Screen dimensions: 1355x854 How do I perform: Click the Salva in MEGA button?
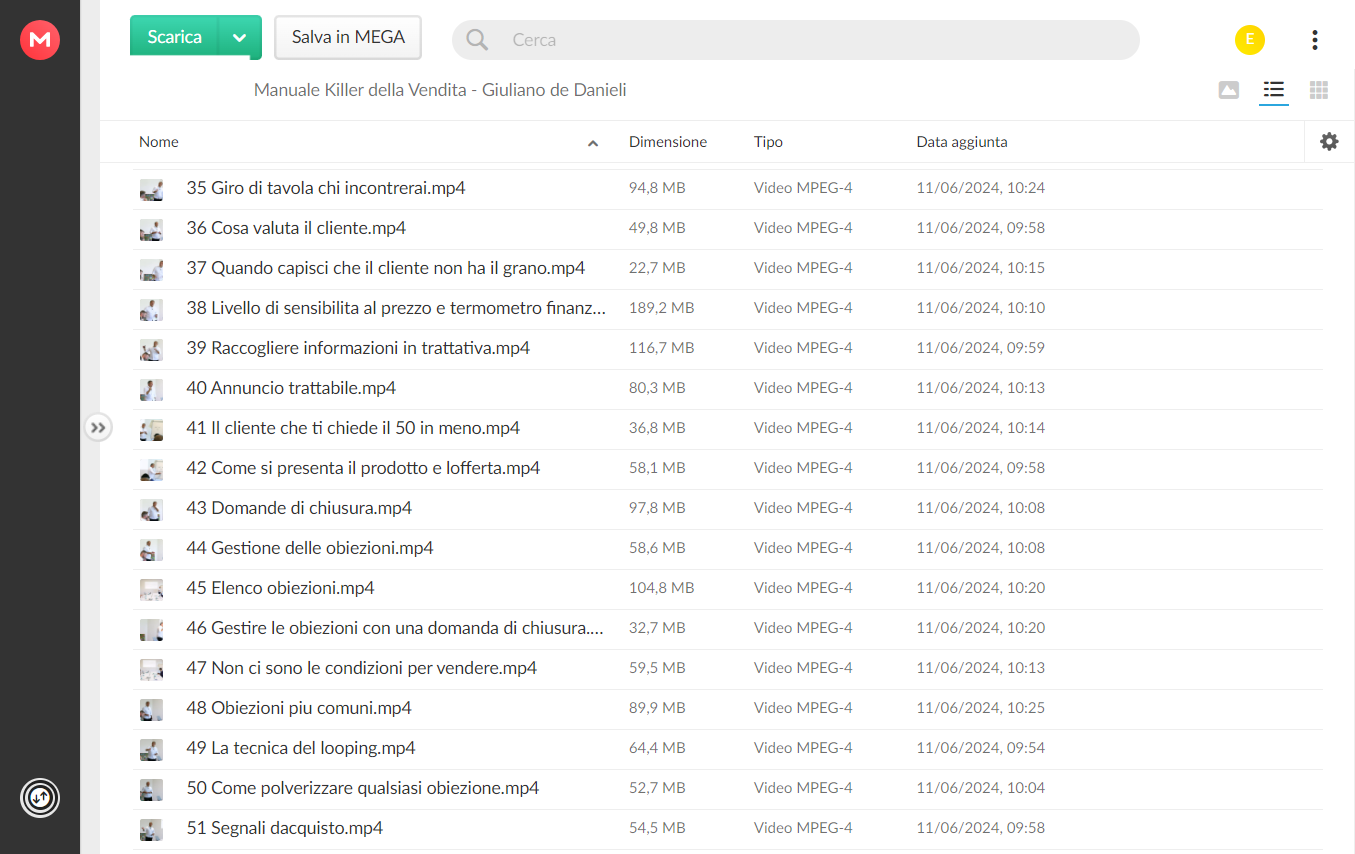(x=348, y=38)
